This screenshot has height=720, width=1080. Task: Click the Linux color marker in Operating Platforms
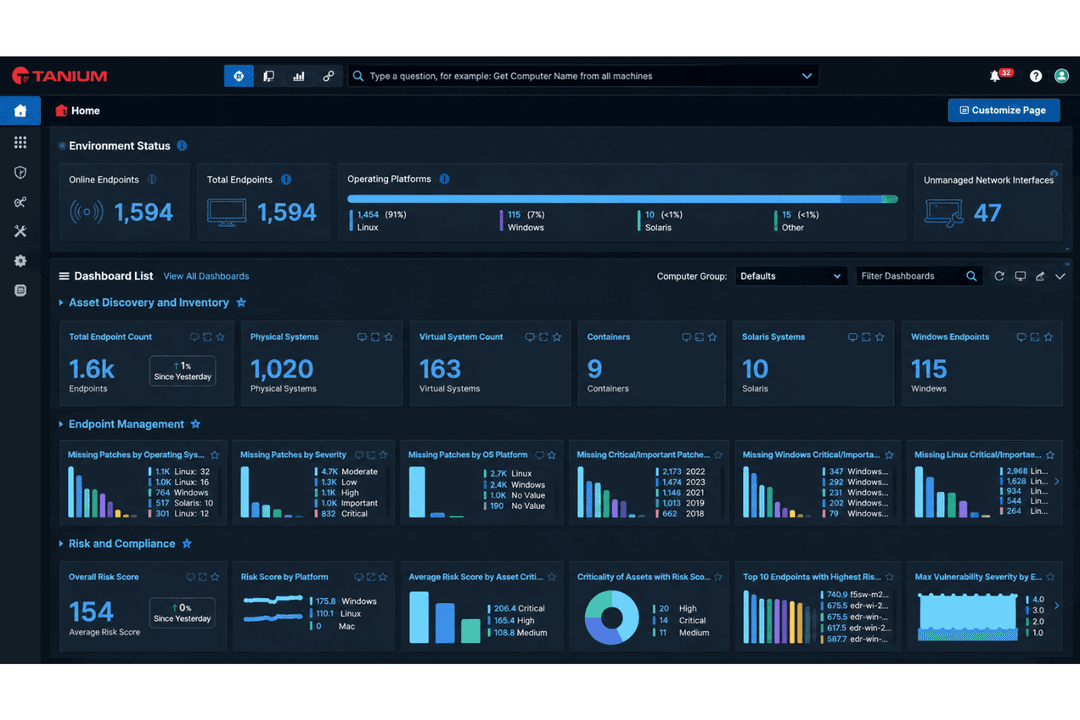pos(351,220)
